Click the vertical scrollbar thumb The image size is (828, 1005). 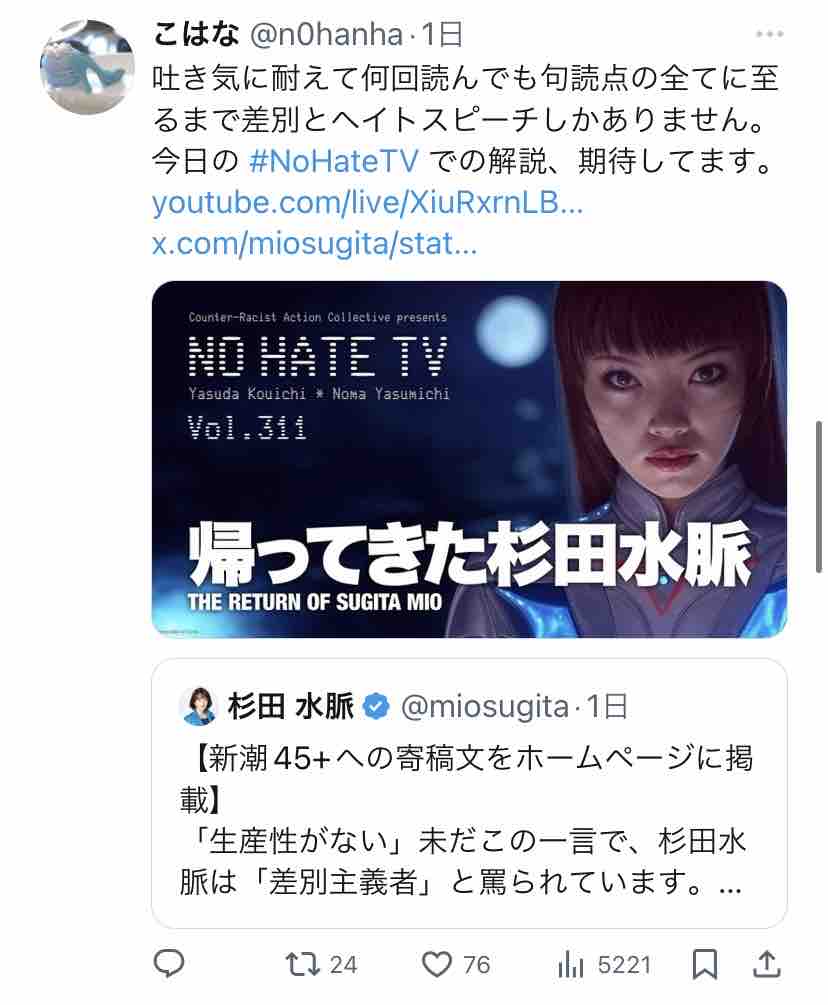click(818, 497)
